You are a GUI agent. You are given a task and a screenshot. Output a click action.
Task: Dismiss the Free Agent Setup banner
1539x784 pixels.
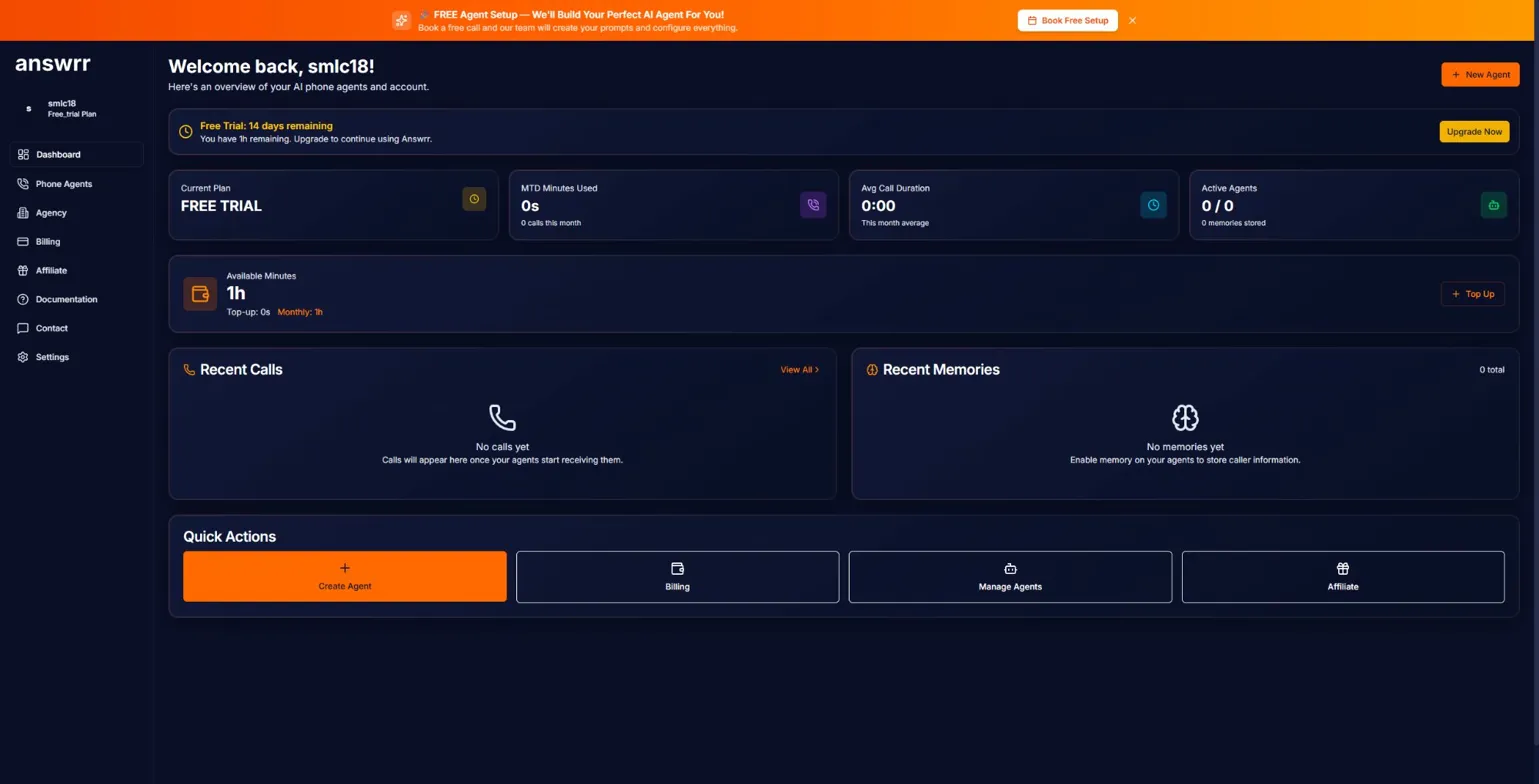tap(1132, 20)
